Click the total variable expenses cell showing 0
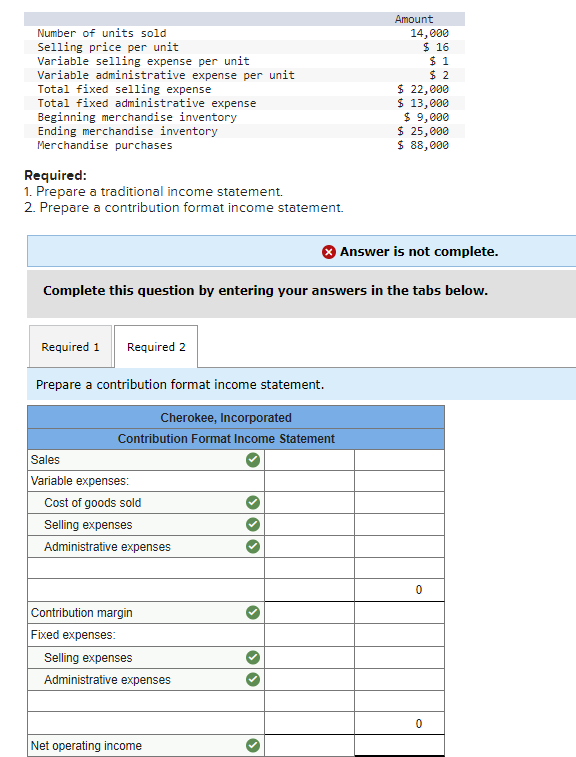Image resolution: width=576 pixels, height=757 pixels. click(x=399, y=590)
